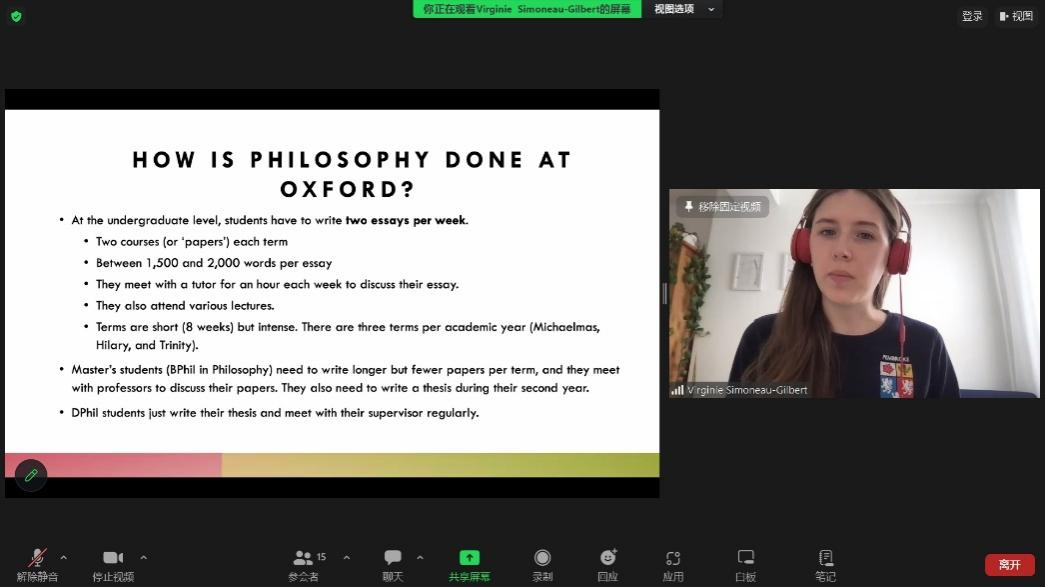Viewport: 1045px width, 587px height.
Task: Open the 参会者 participants list
Action: coord(304,558)
